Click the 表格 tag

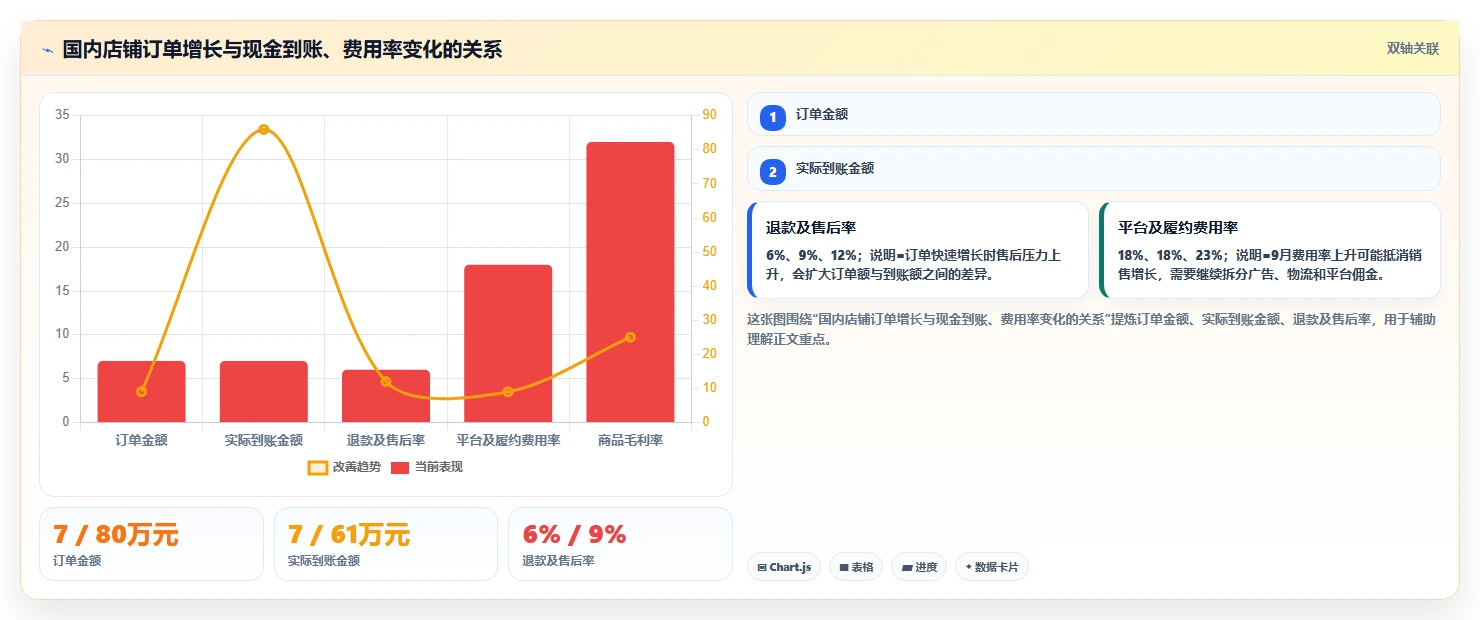tap(856, 567)
